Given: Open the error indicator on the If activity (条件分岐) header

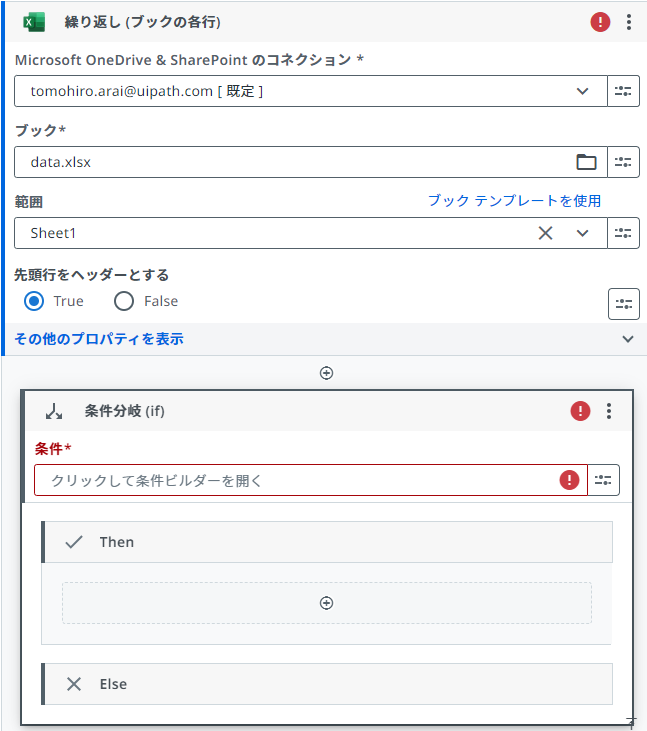Looking at the screenshot, I should coord(580,411).
